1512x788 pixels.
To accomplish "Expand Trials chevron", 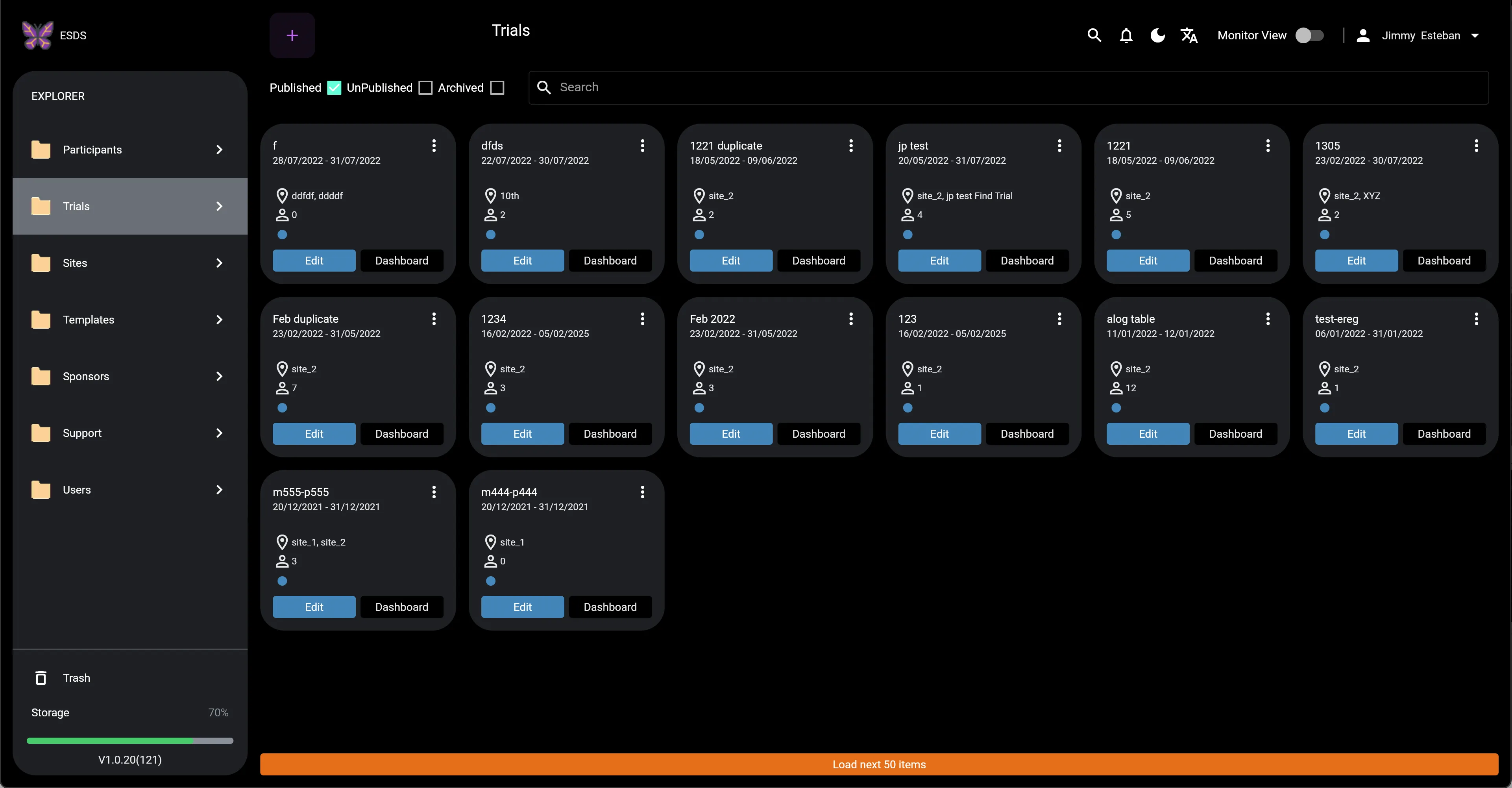I will tap(219, 206).
